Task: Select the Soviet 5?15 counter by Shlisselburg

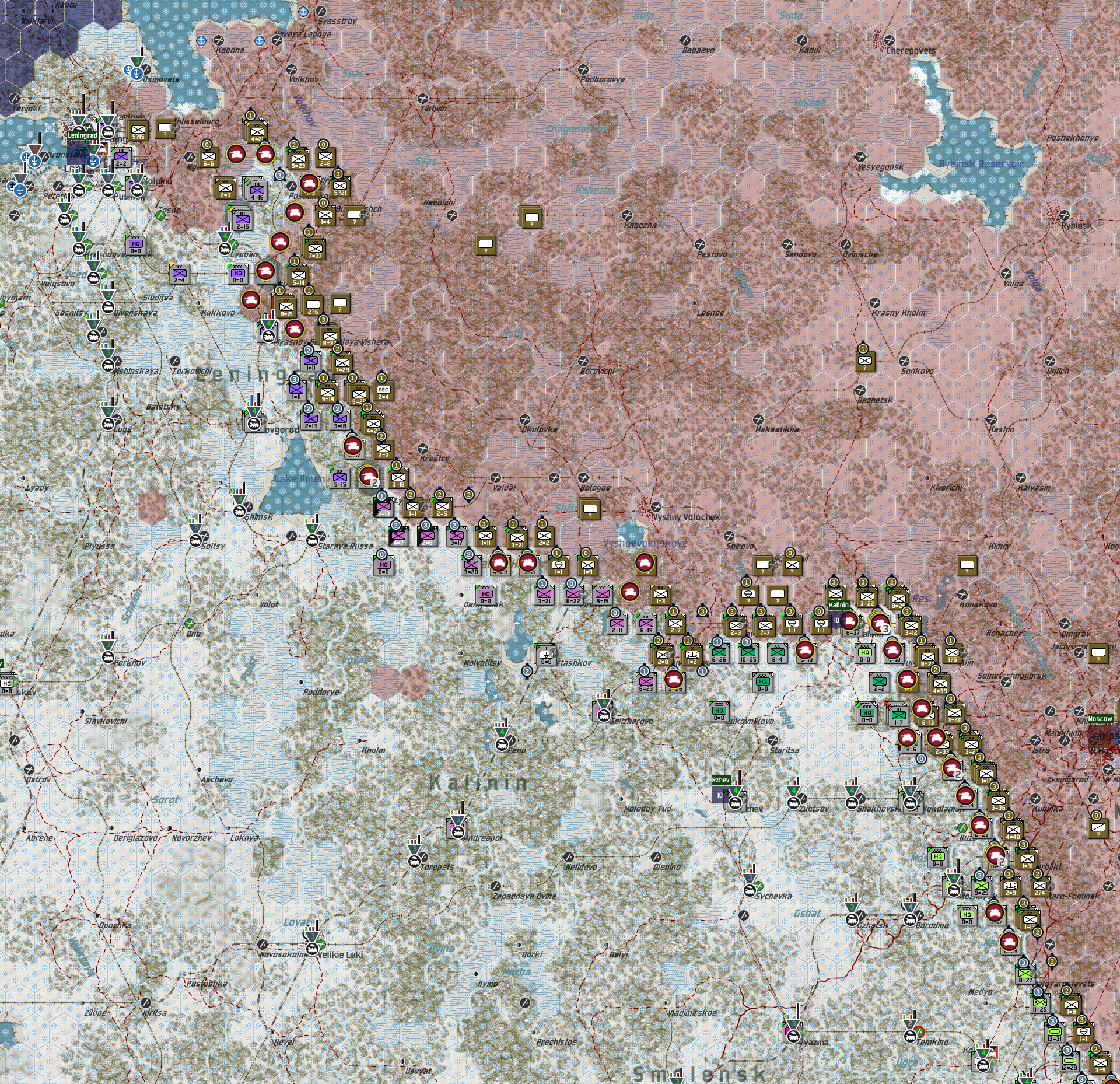Action: [x=138, y=130]
